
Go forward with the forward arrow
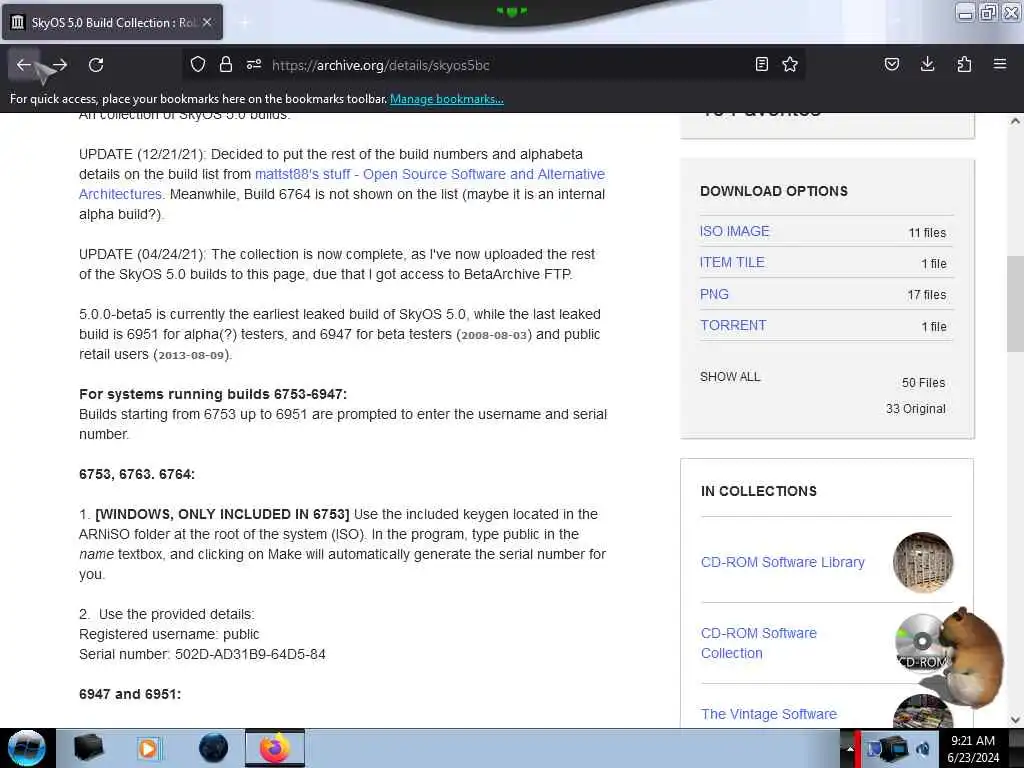[x=59, y=65]
